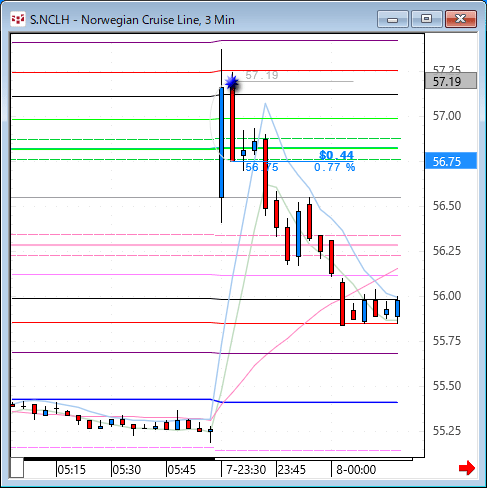Click the black horizontal scrollbar below the chart
This screenshot has width=487, height=488.
click(218, 459)
